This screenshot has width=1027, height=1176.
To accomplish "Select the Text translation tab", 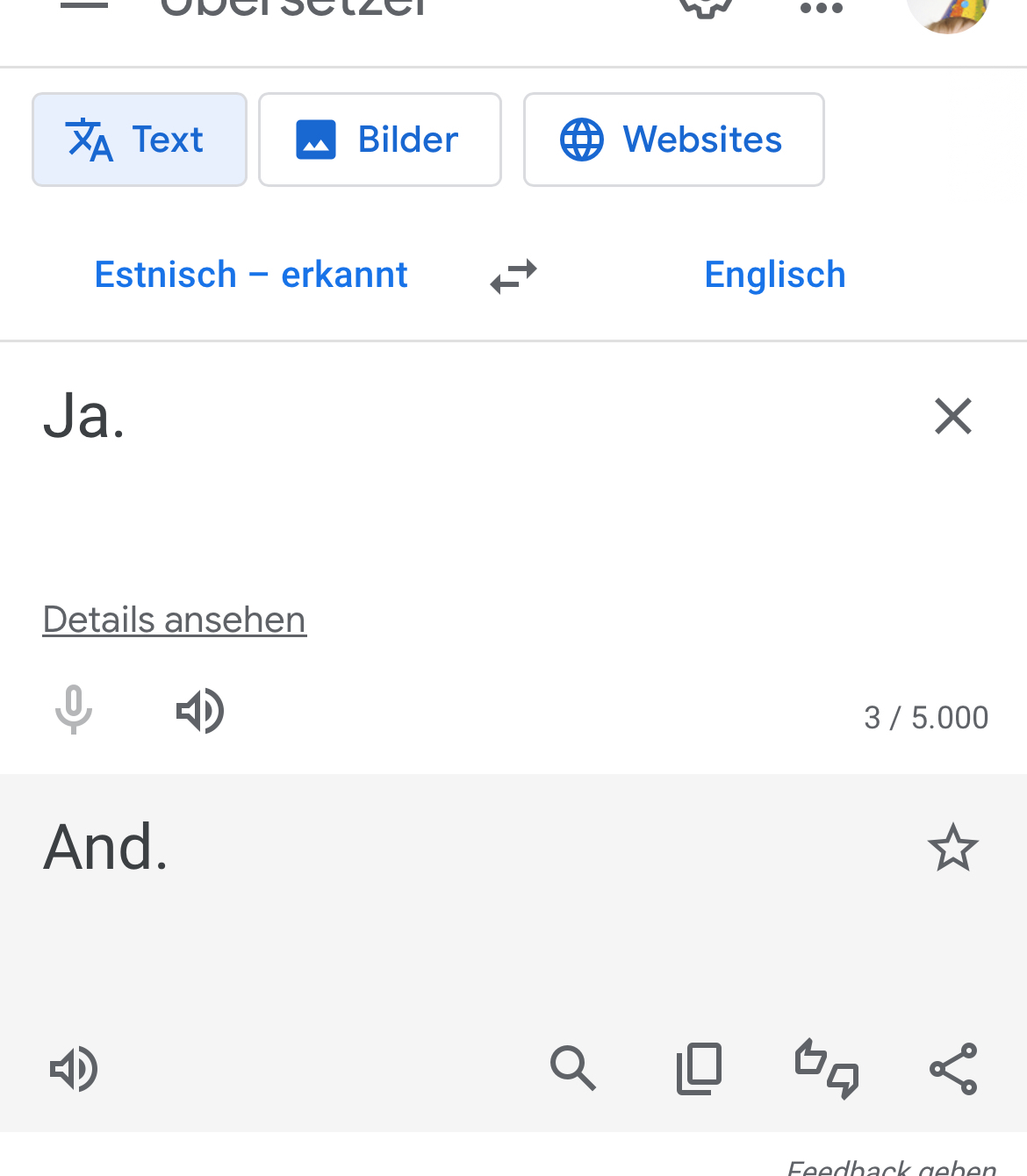I will click(x=140, y=140).
